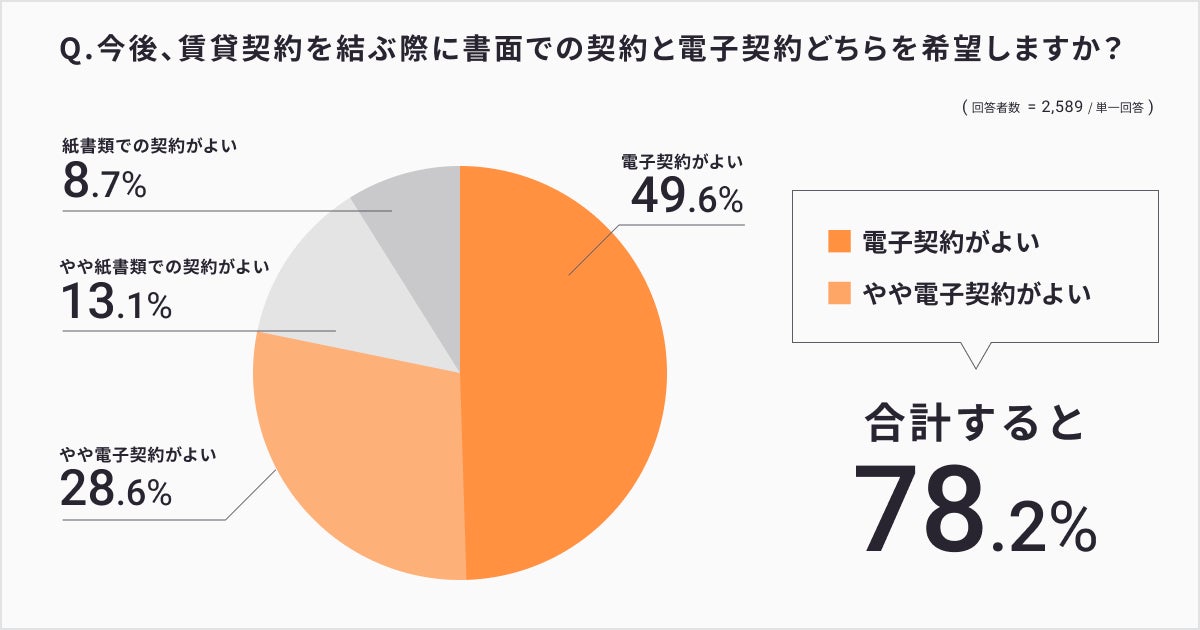Click the 8.7% percentage value
This screenshot has height=630, width=1200.
pyautogui.click(x=104, y=184)
